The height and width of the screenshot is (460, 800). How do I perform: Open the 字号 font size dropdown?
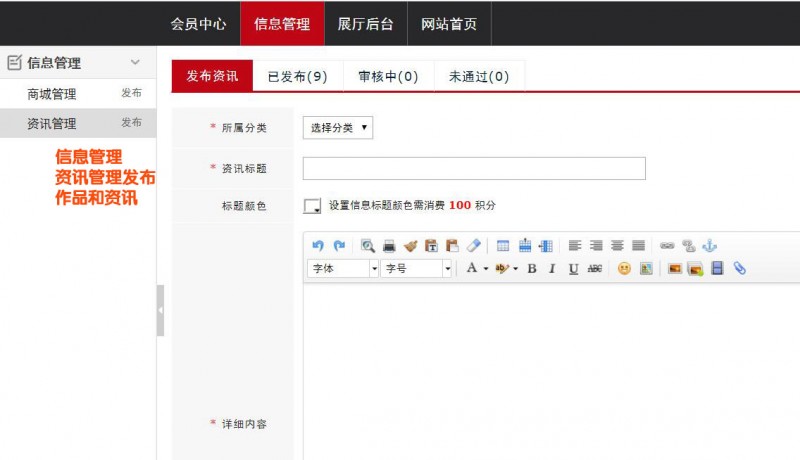coord(418,269)
